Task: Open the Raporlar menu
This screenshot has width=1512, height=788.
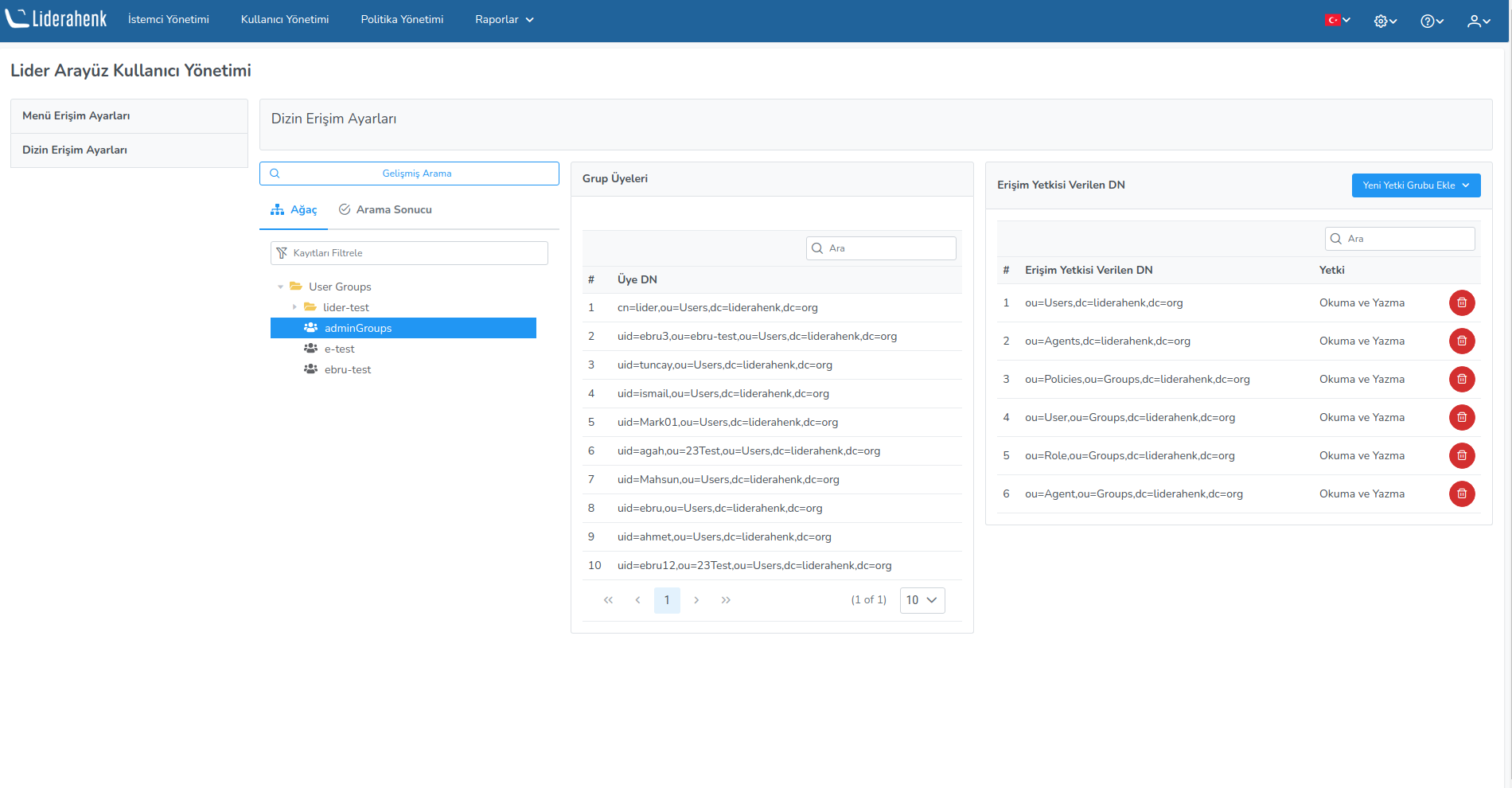Action: click(504, 20)
